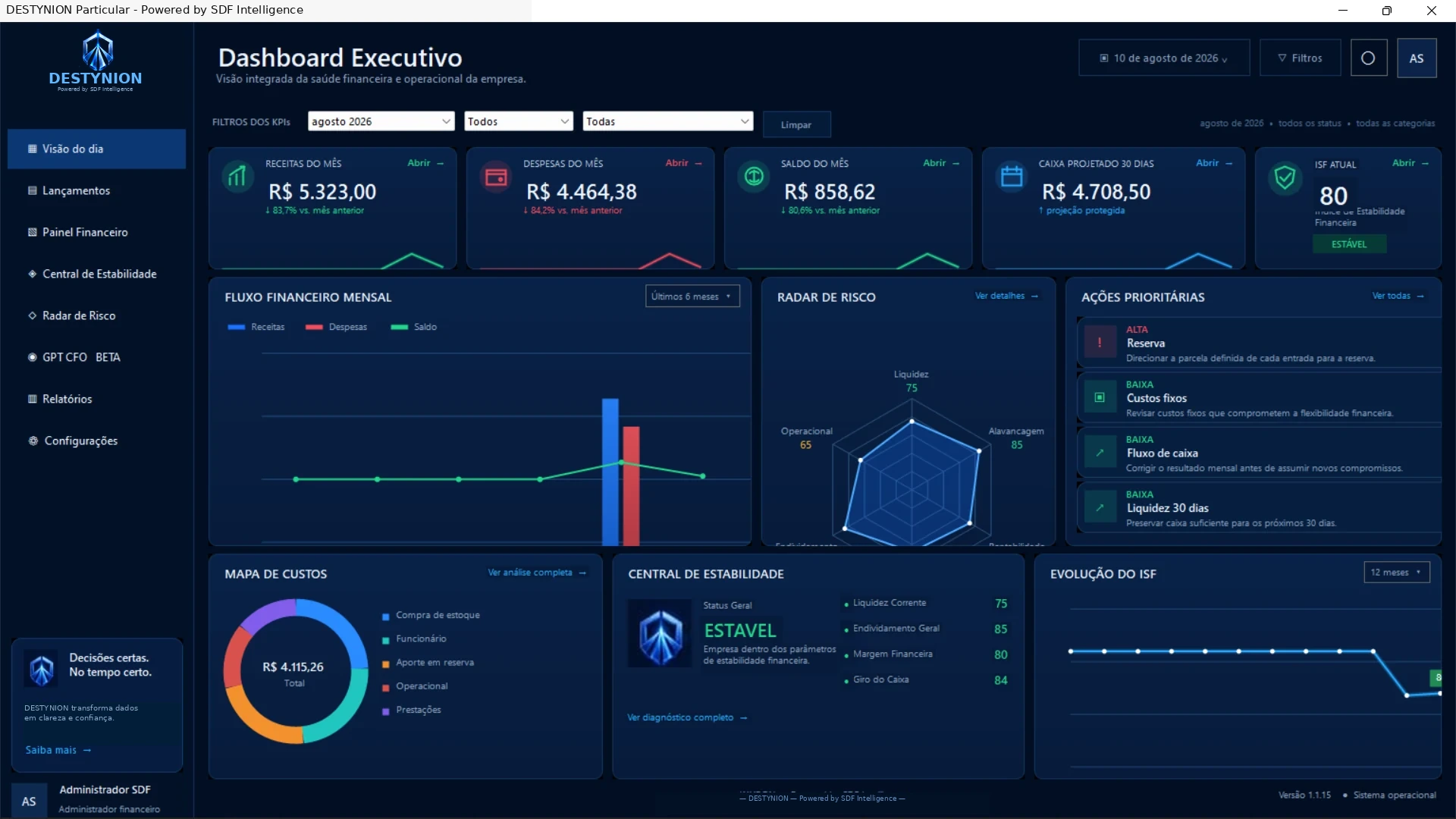Click the round icon button beside Filtros
Screen dimensions: 1456x819
[x=1368, y=58]
